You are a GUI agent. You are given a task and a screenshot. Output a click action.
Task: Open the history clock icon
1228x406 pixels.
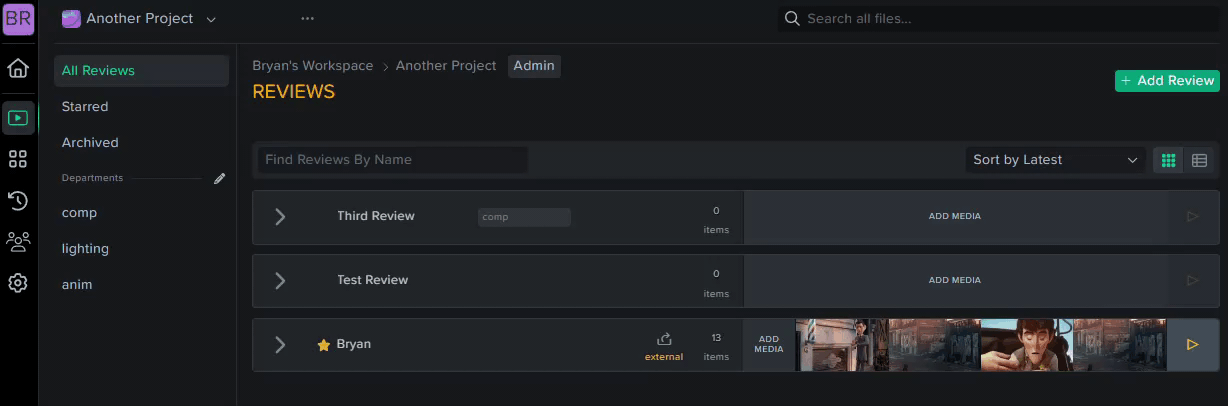tap(17, 200)
